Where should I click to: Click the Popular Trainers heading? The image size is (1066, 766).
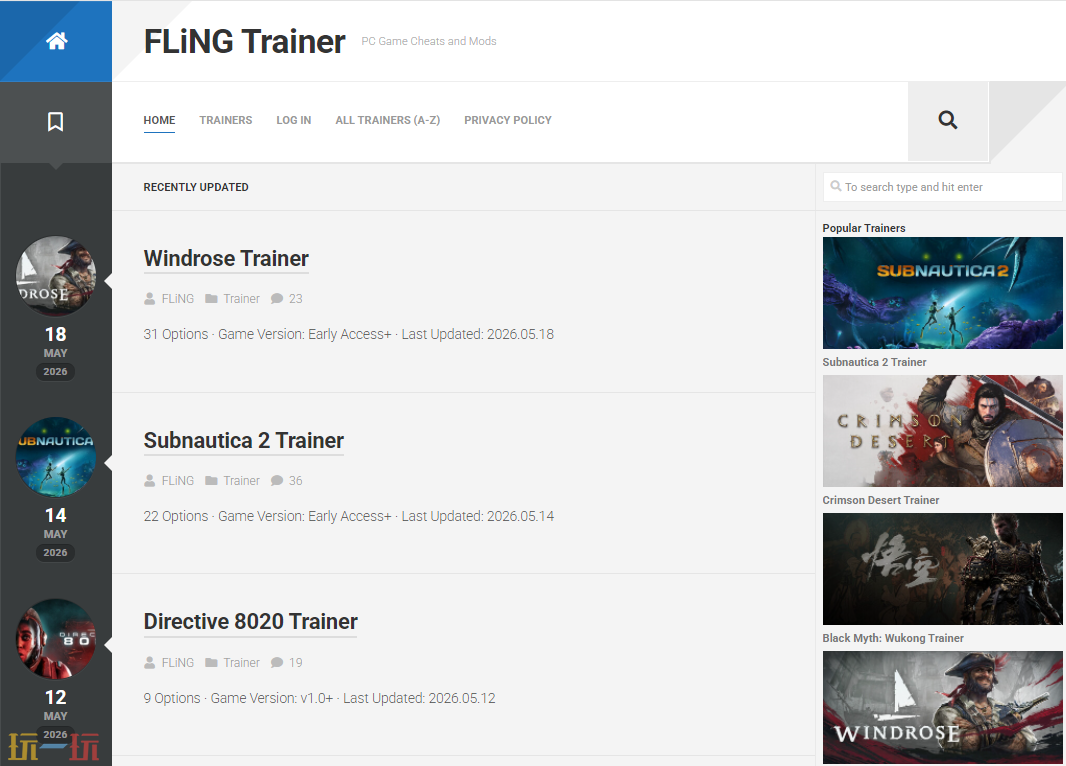click(863, 228)
